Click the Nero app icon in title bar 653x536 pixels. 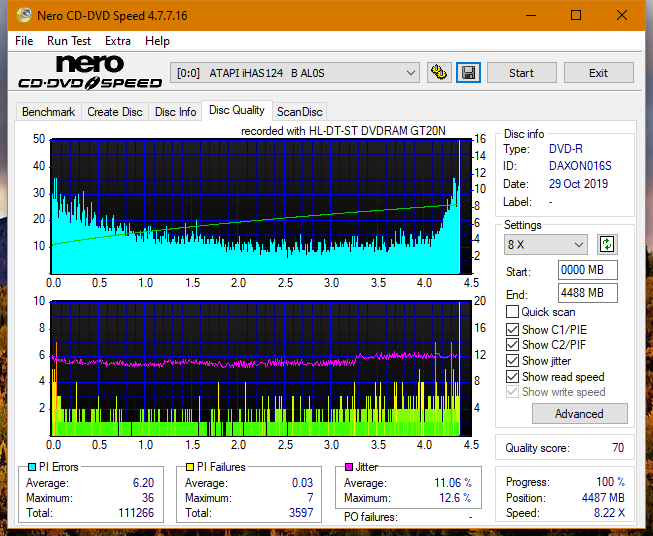24,15
